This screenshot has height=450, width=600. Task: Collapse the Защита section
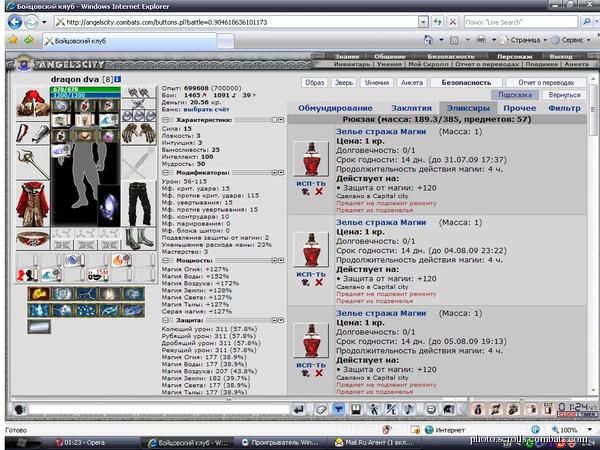click(x=166, y=320)
